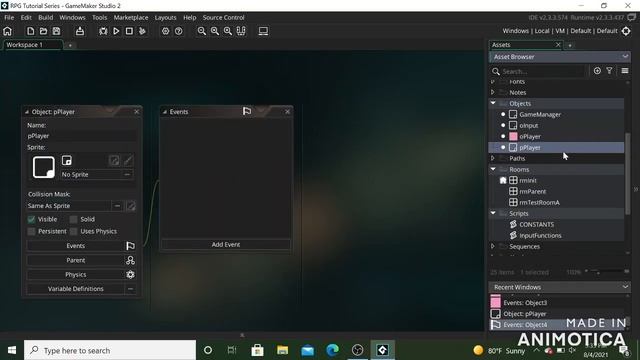The width and height of the screenshot is (640, 360).
Task: Open a project using folder icon
Action: (43, 31)
